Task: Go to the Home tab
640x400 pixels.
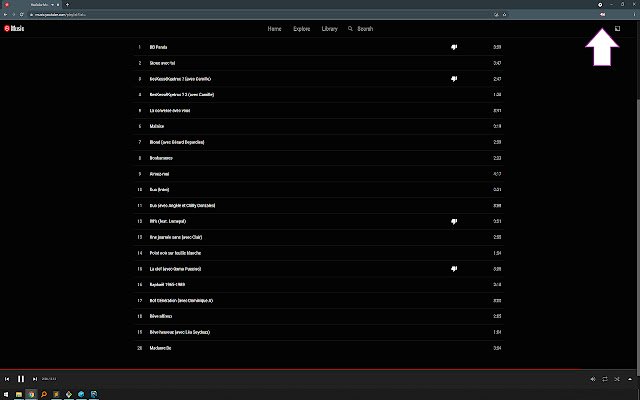Action: click(x=274, y=29)
